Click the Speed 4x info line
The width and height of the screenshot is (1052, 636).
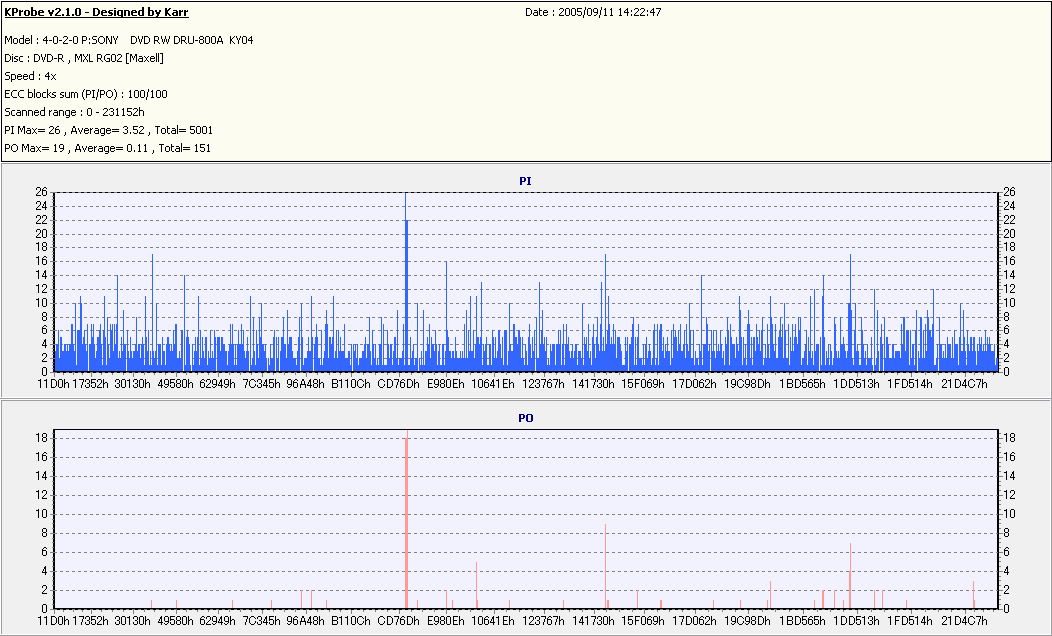[x=30, y=76]
